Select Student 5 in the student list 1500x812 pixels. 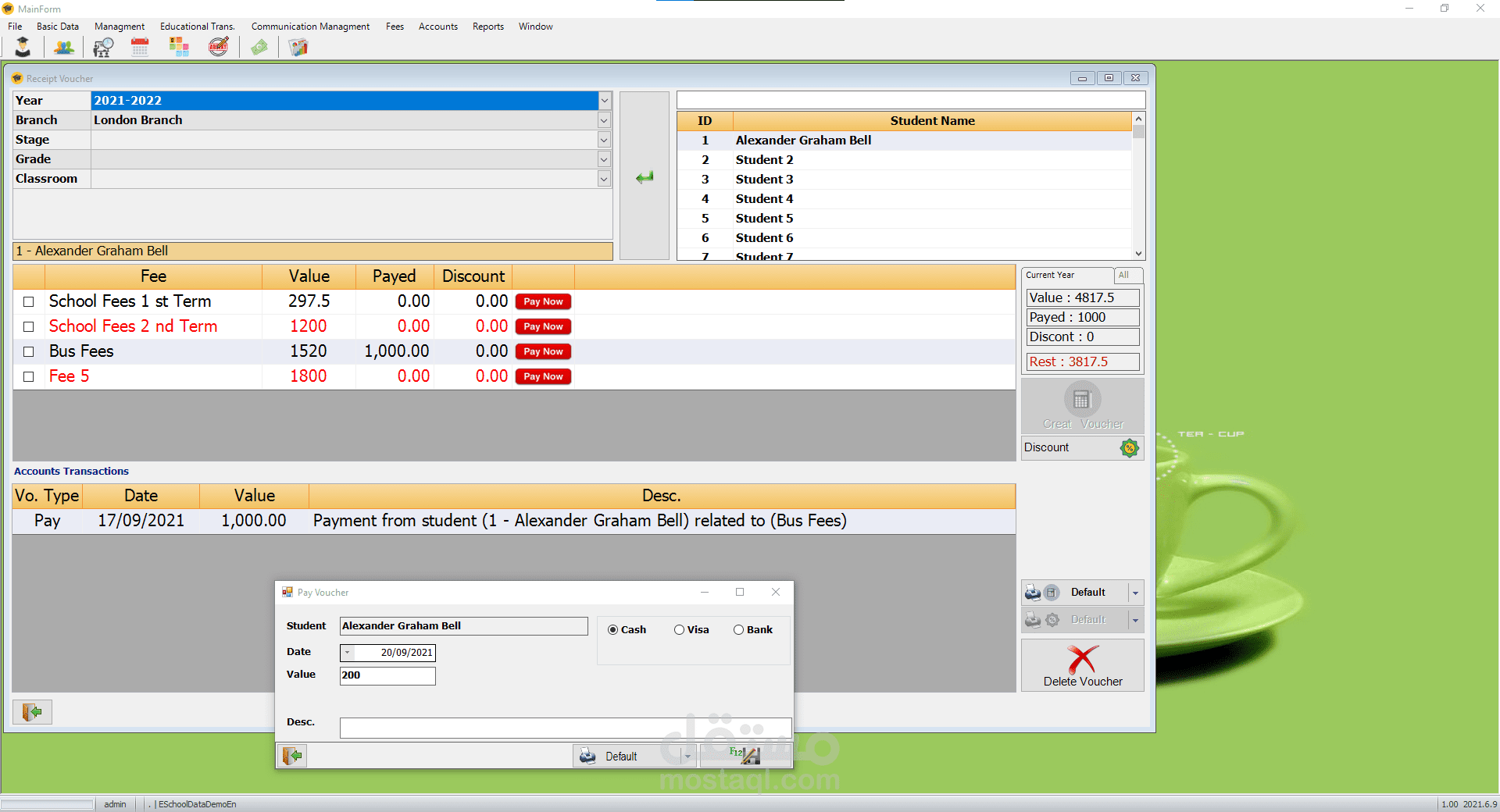904,219
